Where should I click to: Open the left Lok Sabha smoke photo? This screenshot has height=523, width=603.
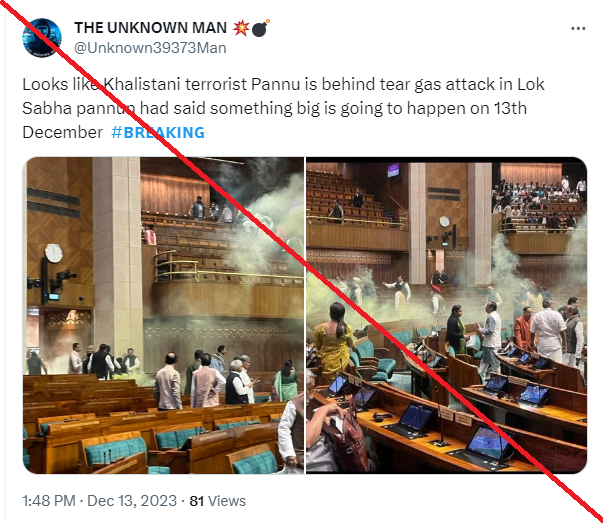163,315
